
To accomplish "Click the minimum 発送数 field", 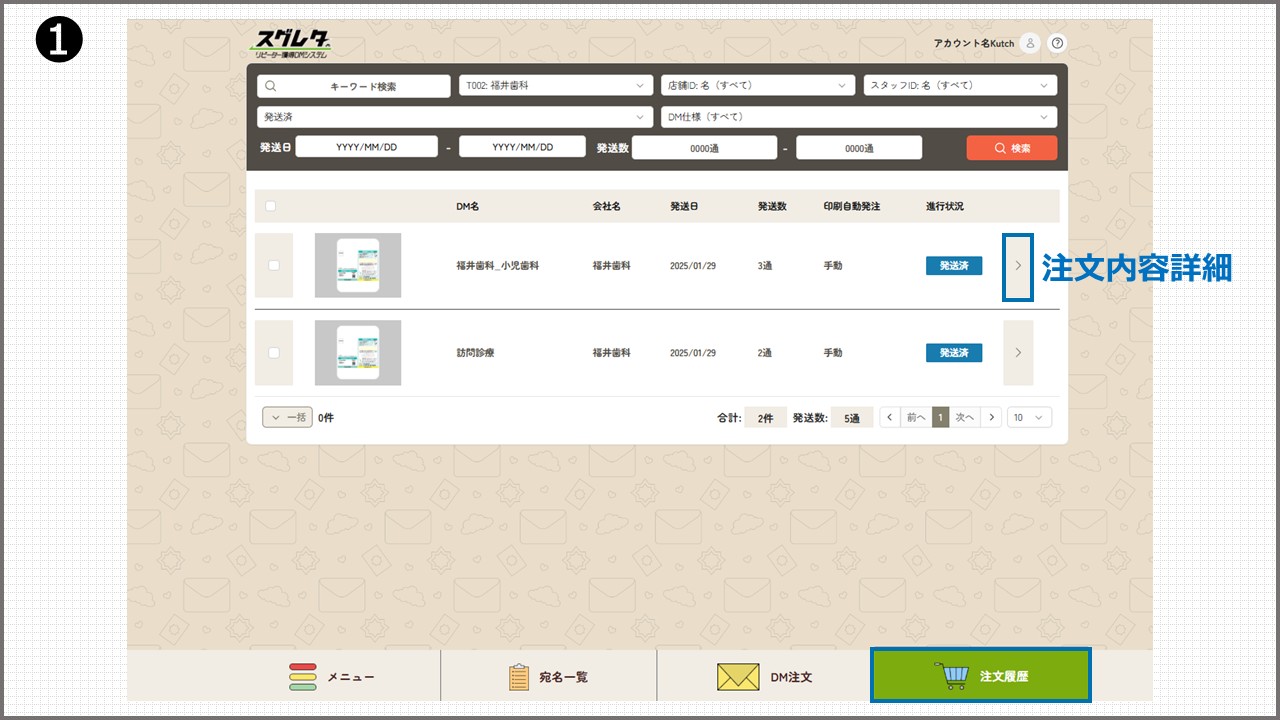I will 704,148.
